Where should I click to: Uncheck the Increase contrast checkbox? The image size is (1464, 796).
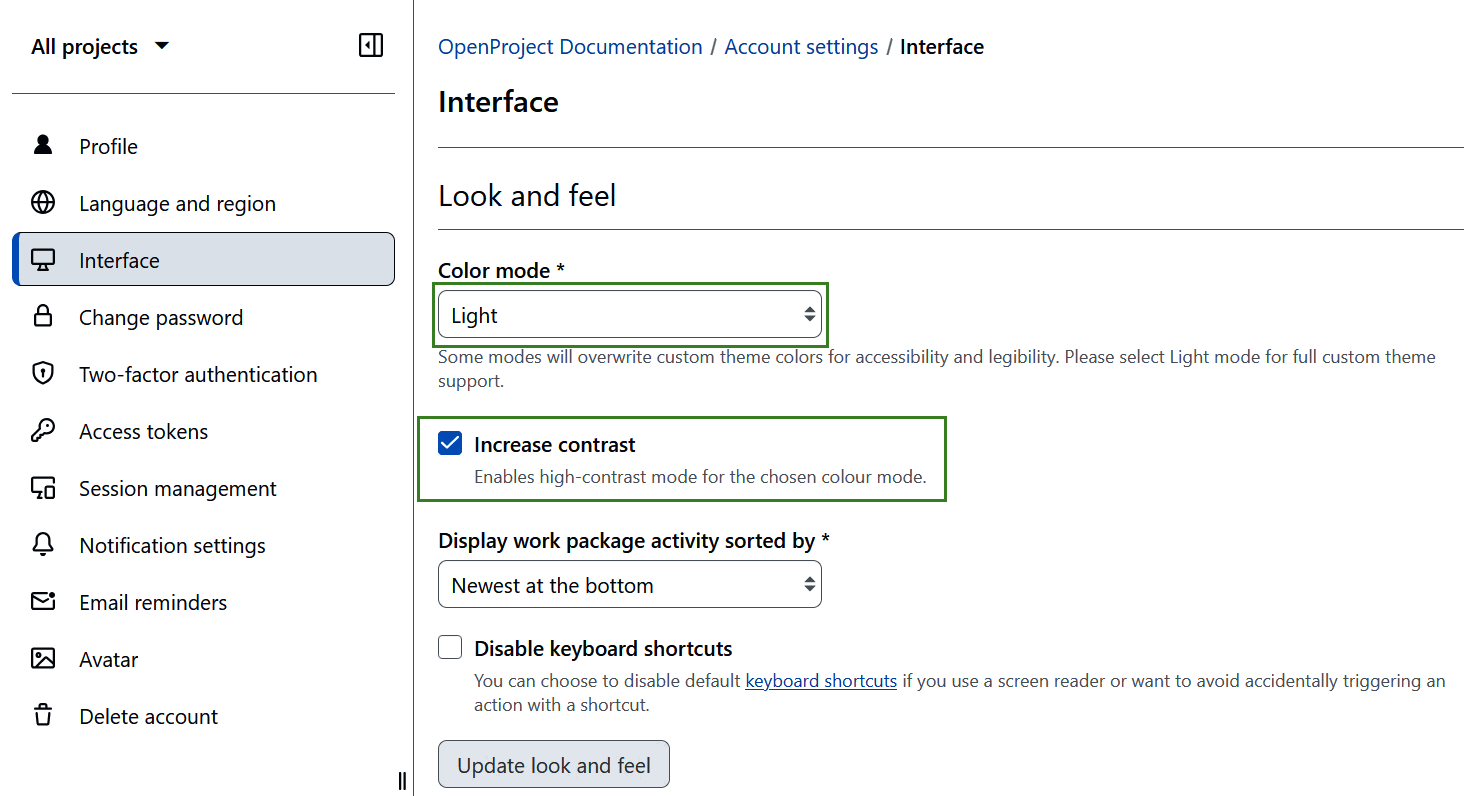tap(450, 443)
